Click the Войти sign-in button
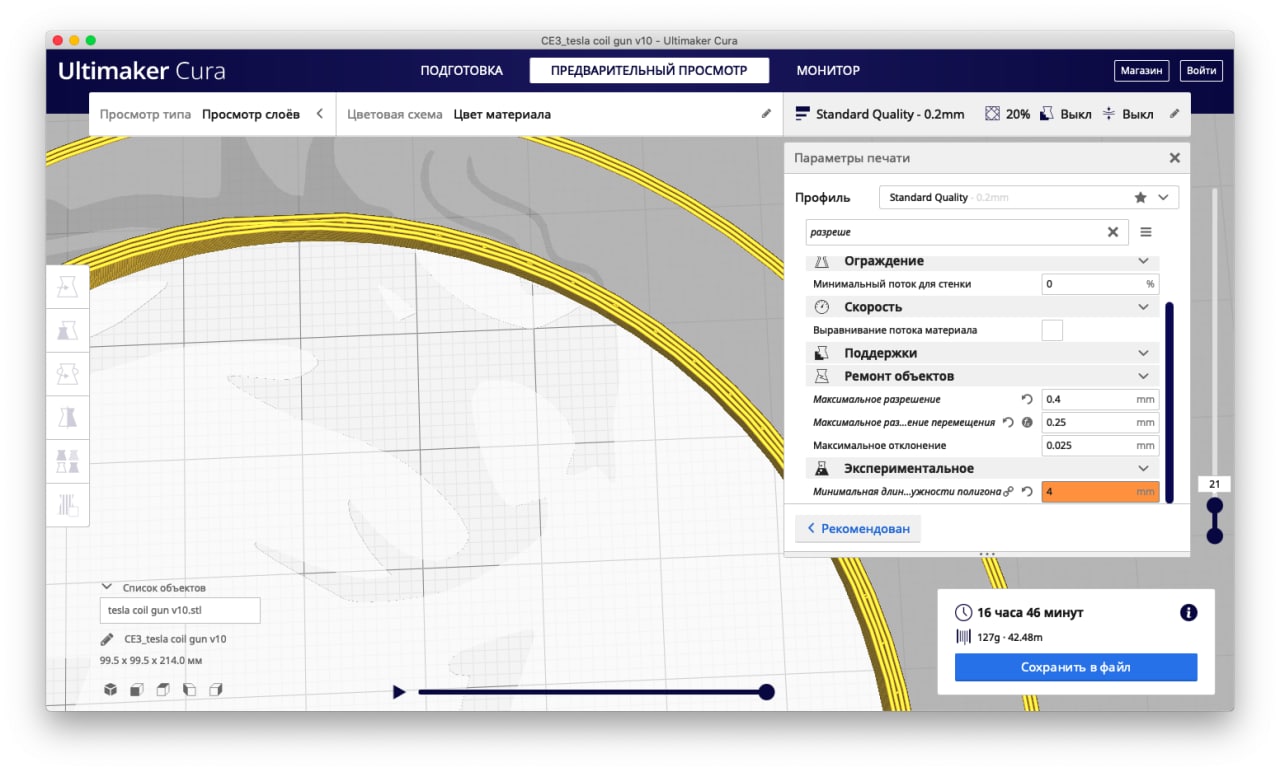Image resolution: width=1280 pixels, height=772 pixels. [x=1200, y=71]
